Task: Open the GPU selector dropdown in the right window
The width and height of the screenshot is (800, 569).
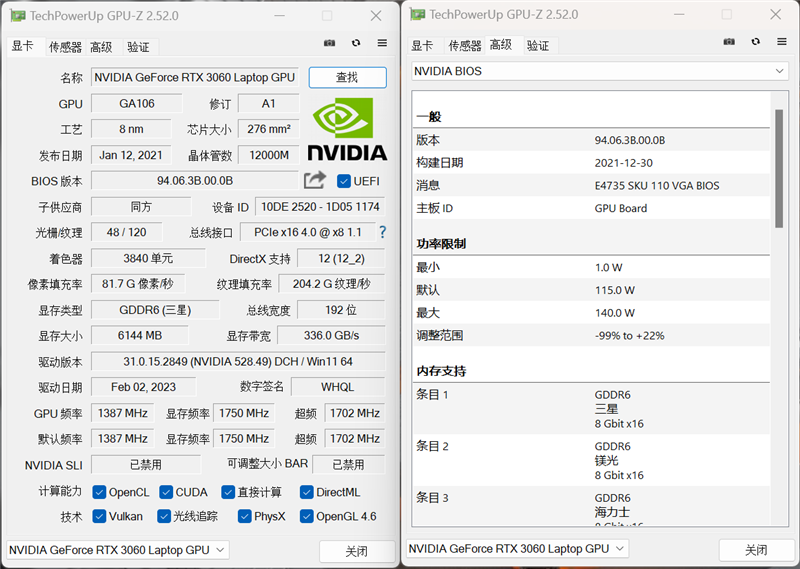Action: click(517, 549)
